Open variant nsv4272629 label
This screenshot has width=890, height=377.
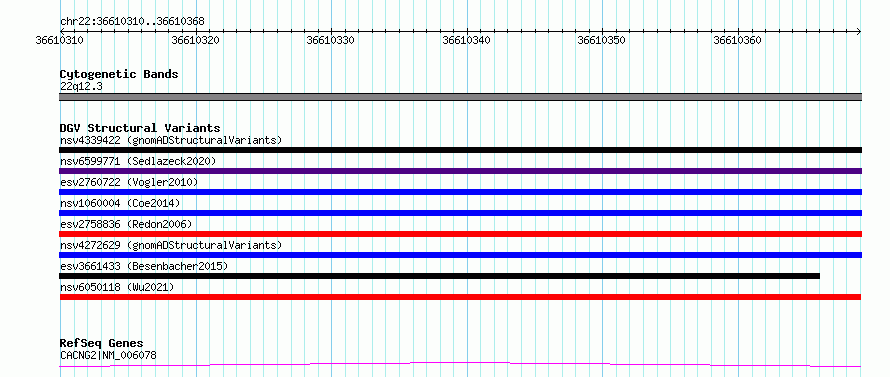click(171, 245)
